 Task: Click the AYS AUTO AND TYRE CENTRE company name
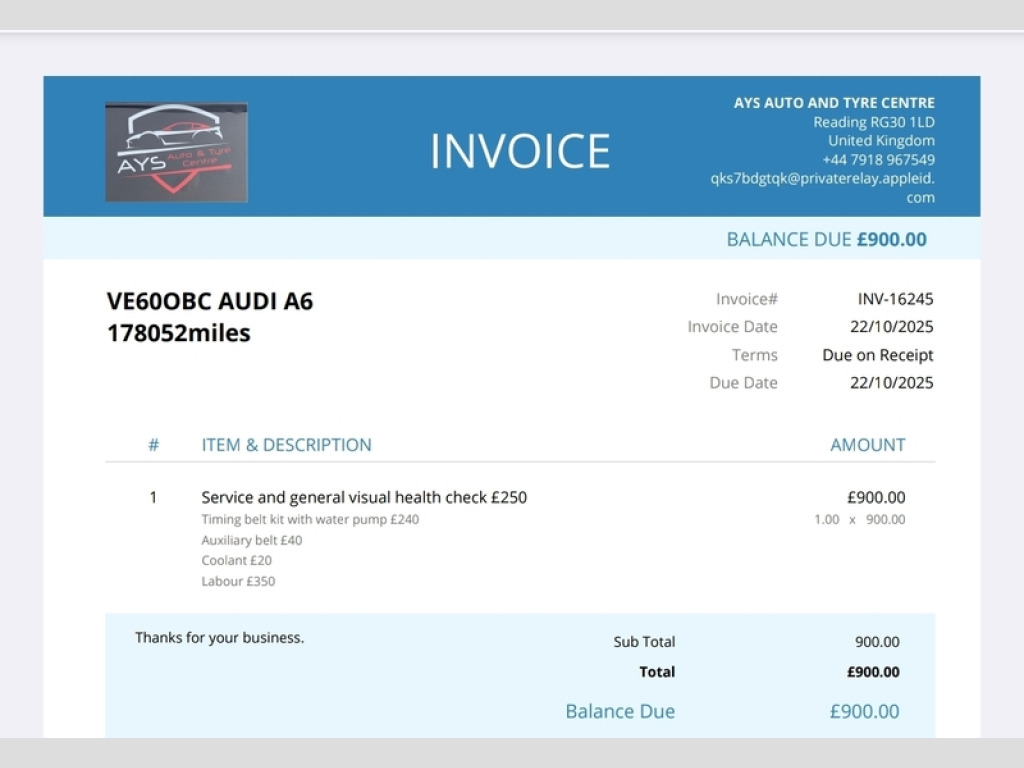[x=834, y=102]
